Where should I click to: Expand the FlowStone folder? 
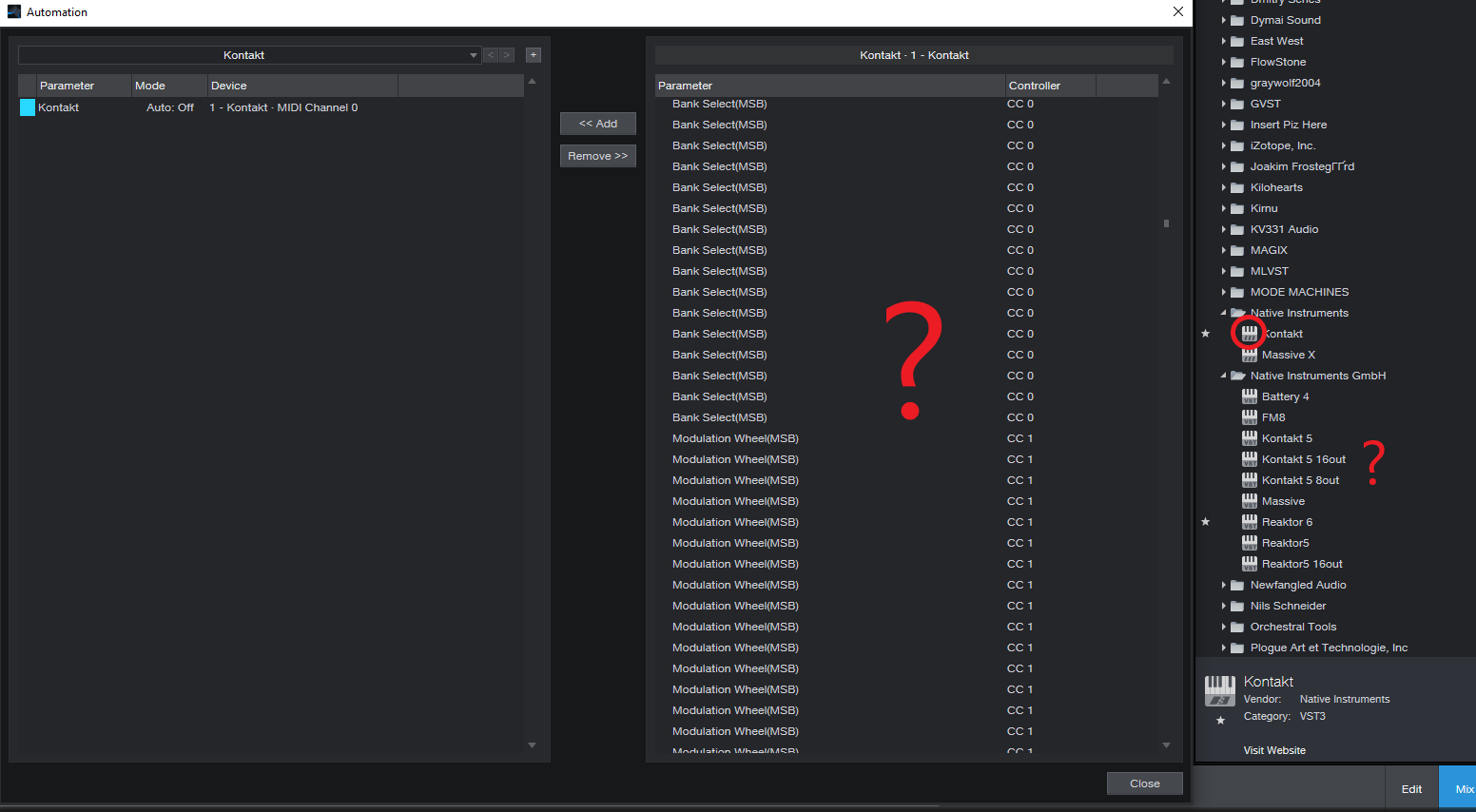[x=1224, y=62]
